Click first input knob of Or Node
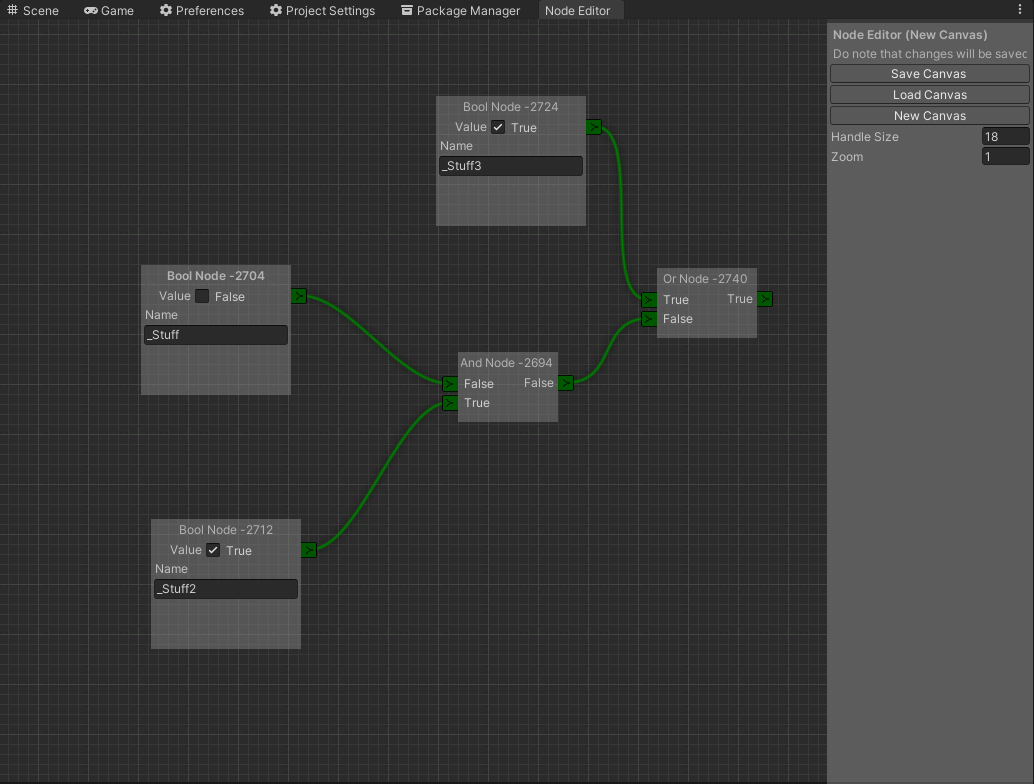 (649, 300)
